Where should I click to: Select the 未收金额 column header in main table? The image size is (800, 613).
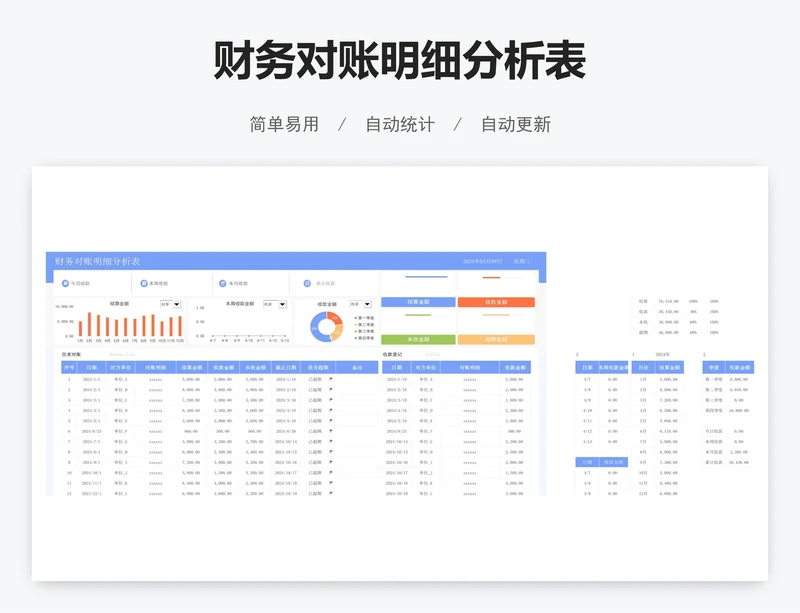pos(255,367)
